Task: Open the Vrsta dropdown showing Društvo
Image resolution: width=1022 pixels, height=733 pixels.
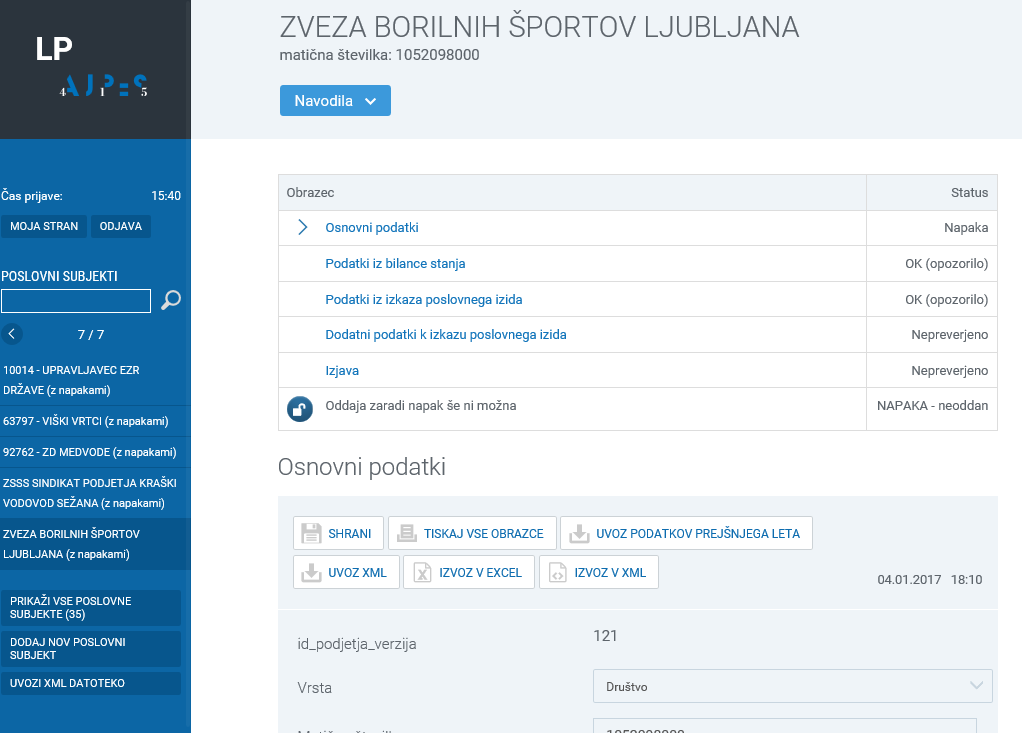Action: pos(792,686)
